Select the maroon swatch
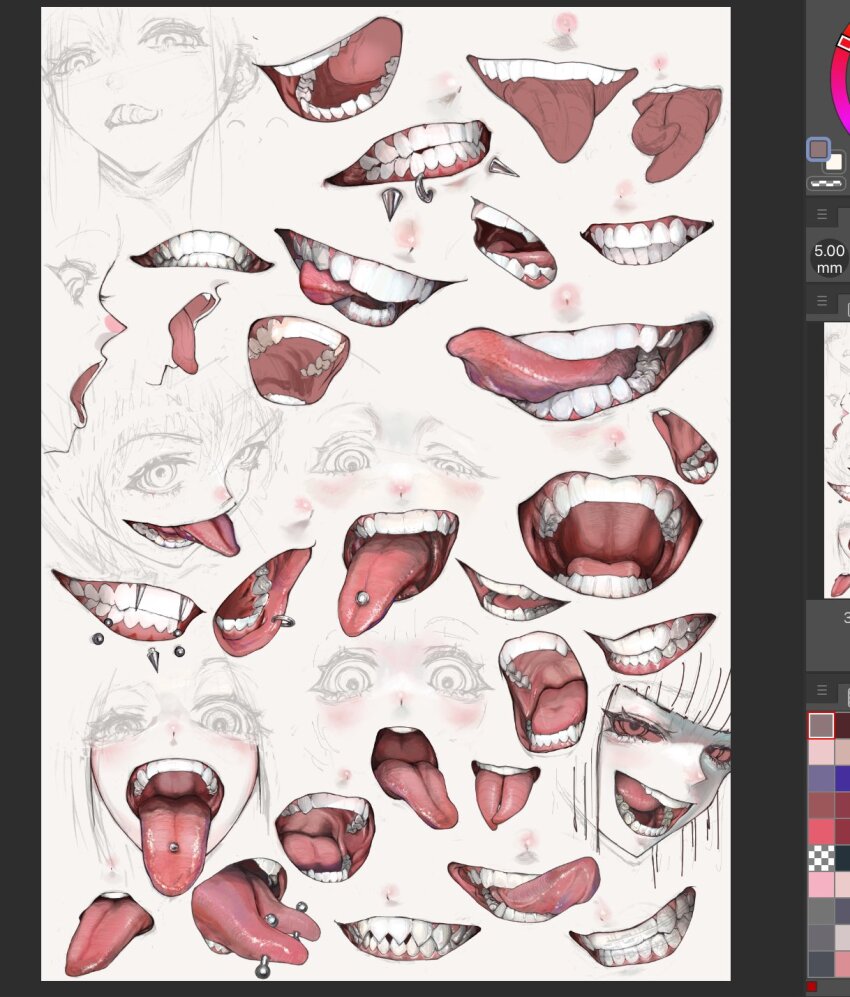The image size is (850, 997). pyautogui.click(x=843, y=724)
